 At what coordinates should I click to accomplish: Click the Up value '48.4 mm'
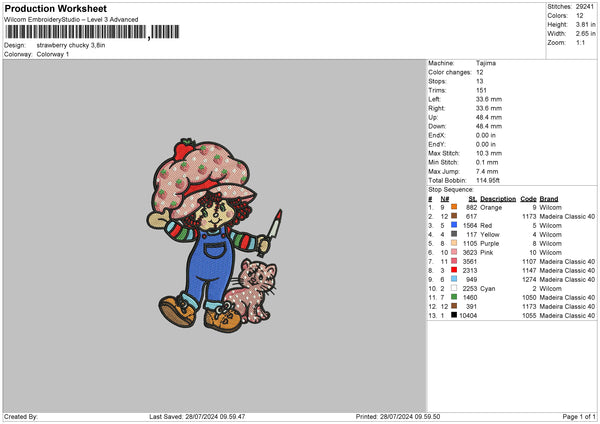coord(489,117)
